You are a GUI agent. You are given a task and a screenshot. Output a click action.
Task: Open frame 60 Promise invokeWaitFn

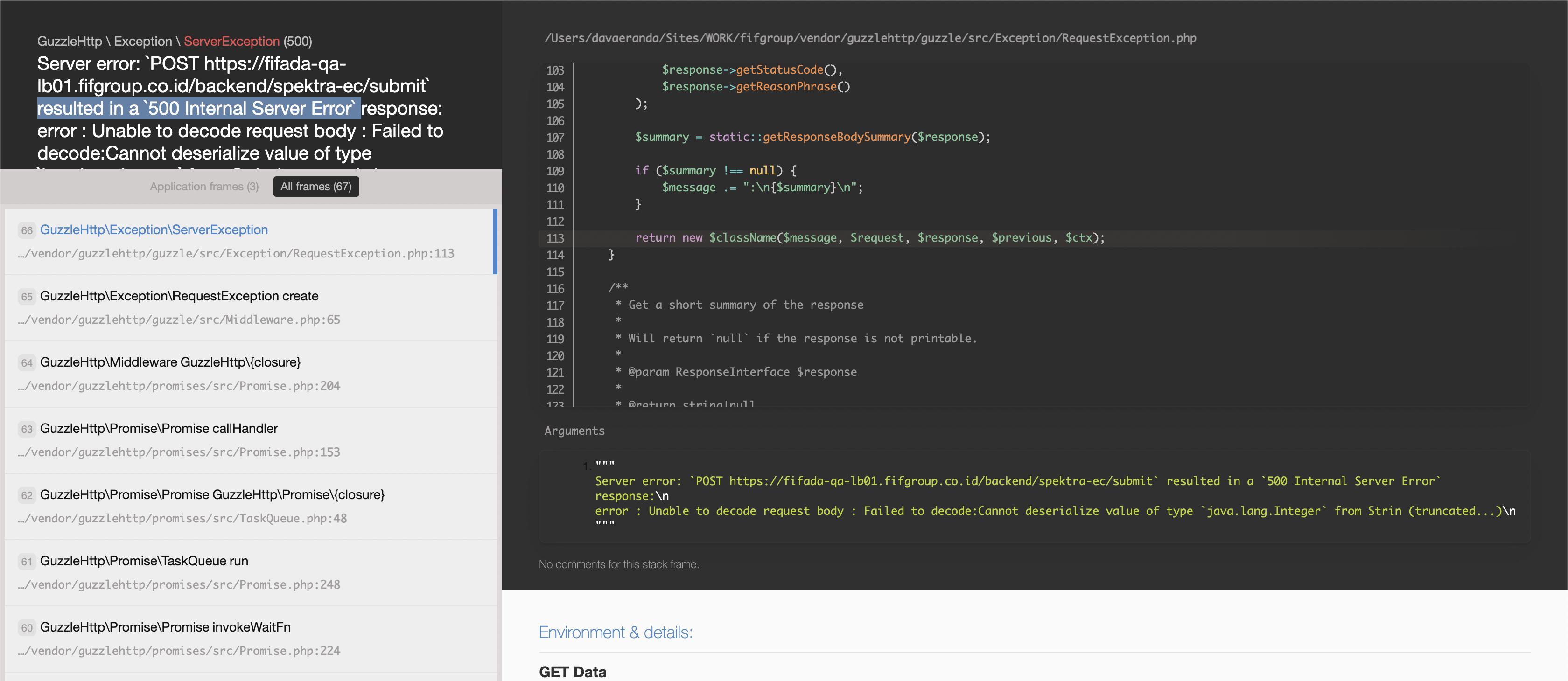tap(251, 639)
